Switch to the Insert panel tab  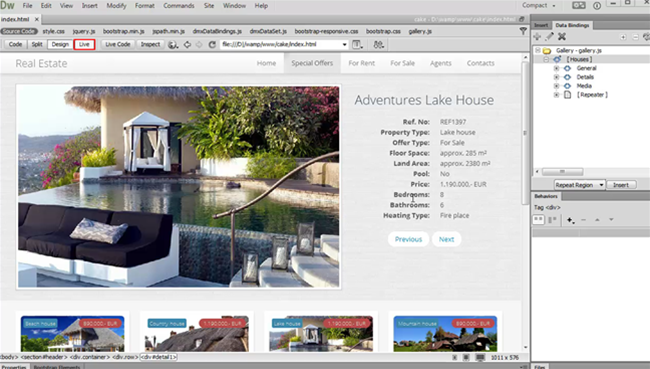click(541, 25)
